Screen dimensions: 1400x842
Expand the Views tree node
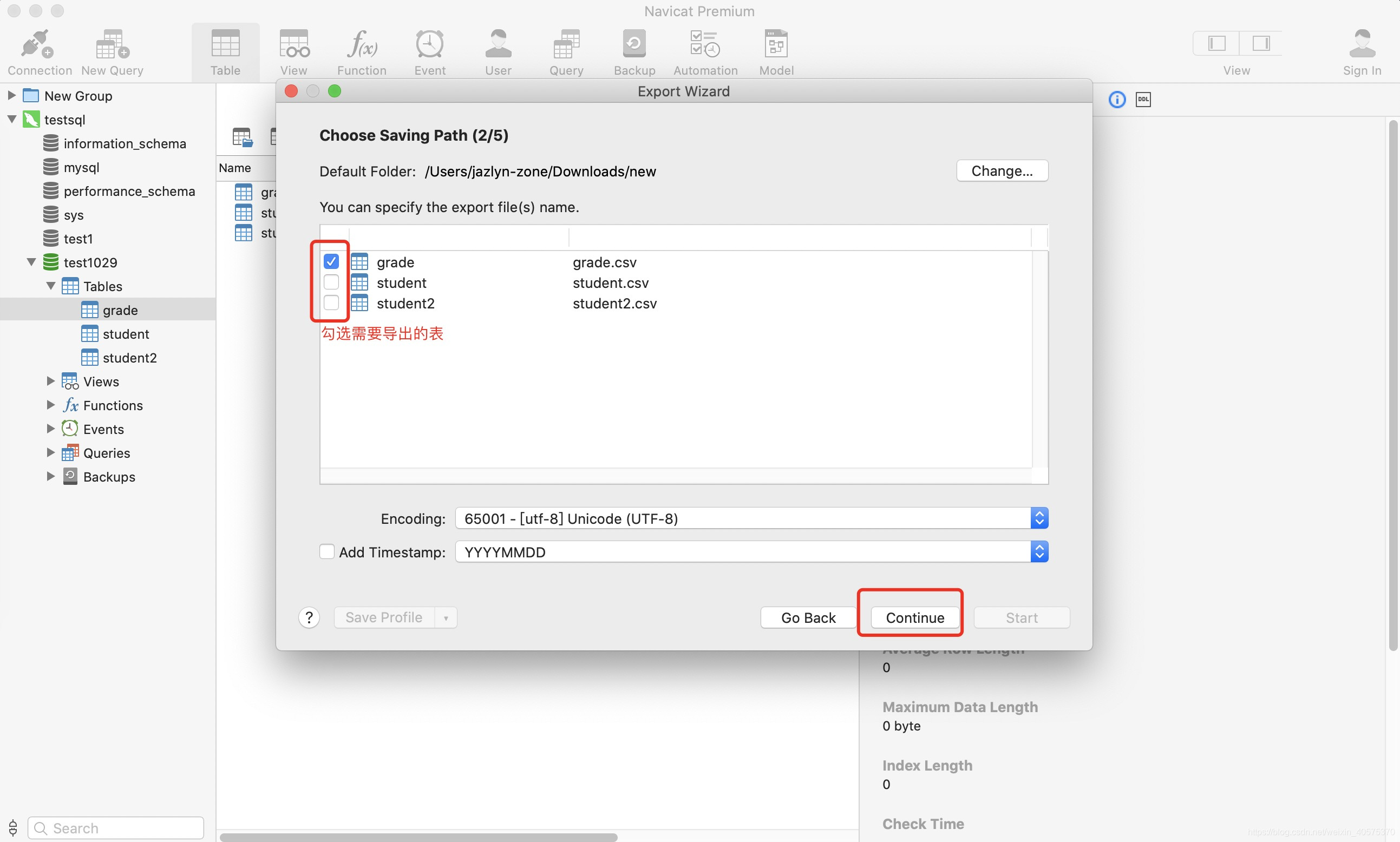50,381
